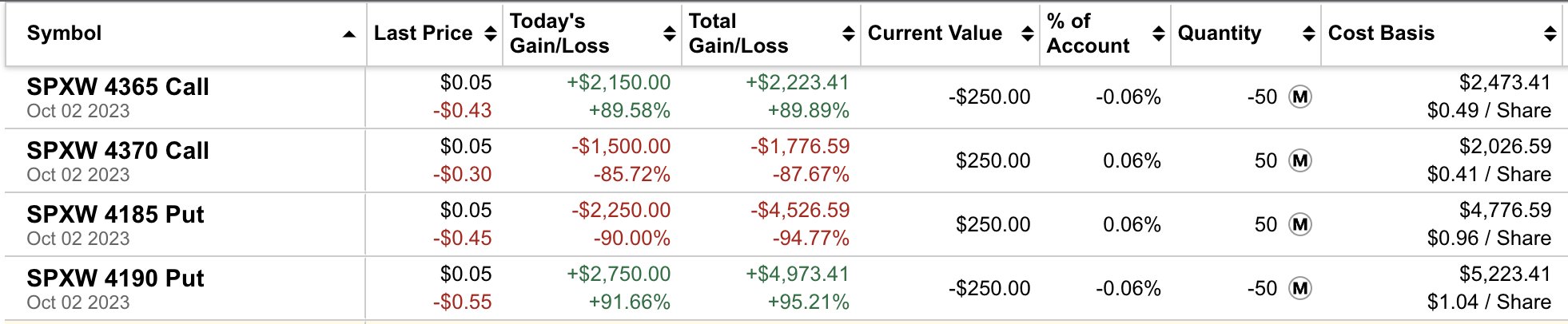Viewport: 1568px width, 324px height.
Task: Sort by Symbol using the arrow icon
Action: pyautogui.click(x=348, y=34)
